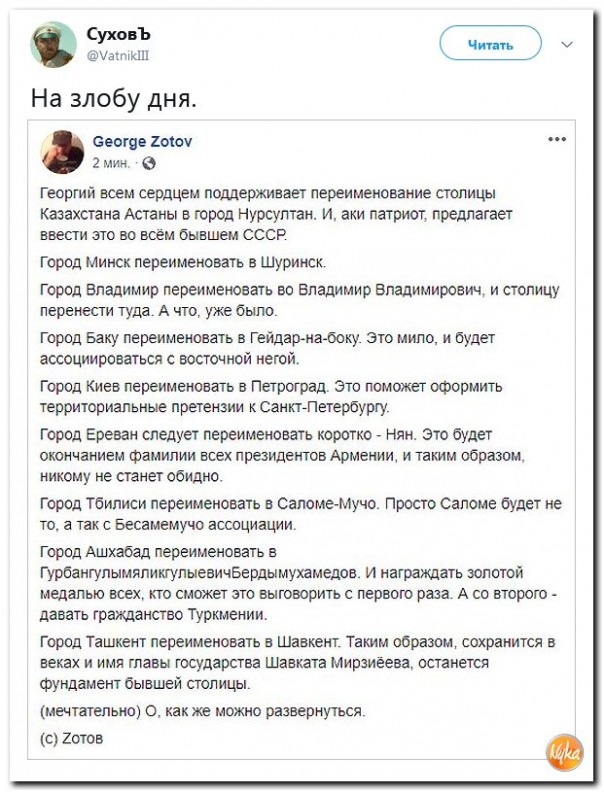
Task: Click the paragraph about Ташкент and Шавкент
Action: tap(300, 660)
